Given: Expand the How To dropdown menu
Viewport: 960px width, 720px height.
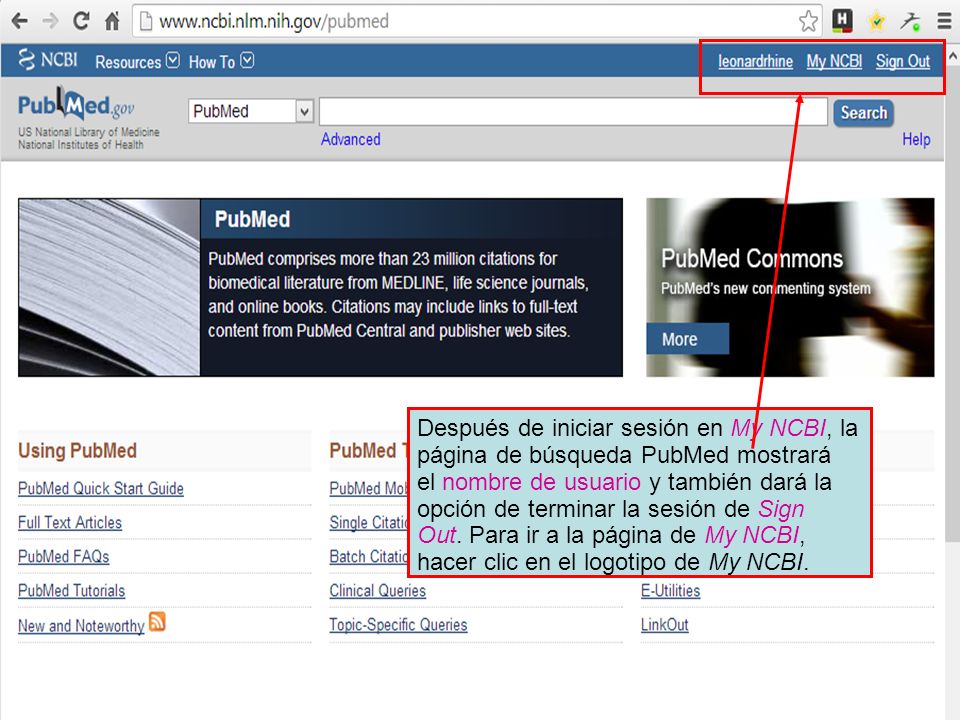Looking at the screenshot, I should tap(221, 62).
